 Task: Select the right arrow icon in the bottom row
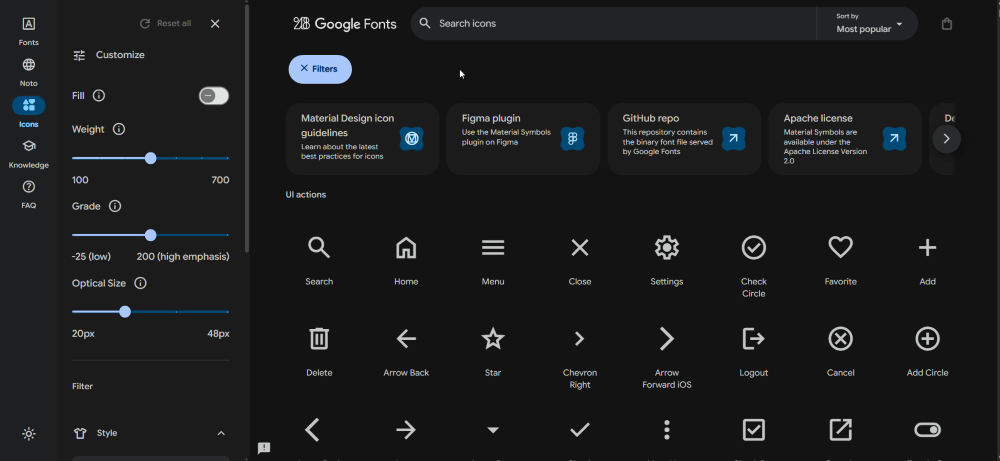coord(406,430)
